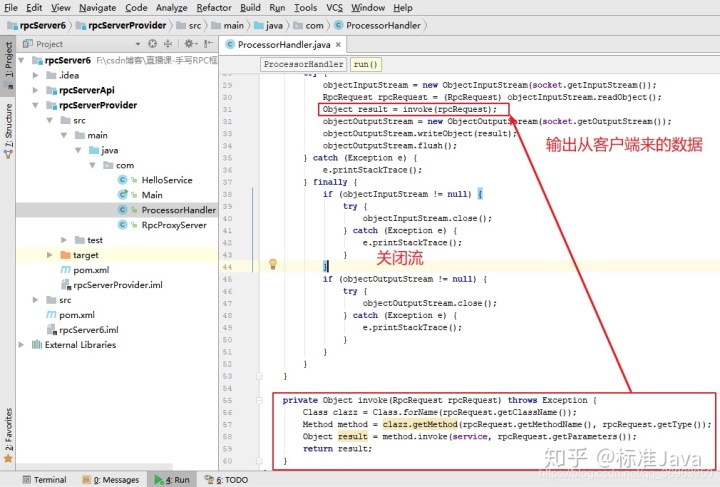Open the Run menu
This screenshot has width=720, height=487.
click(277, 8)
